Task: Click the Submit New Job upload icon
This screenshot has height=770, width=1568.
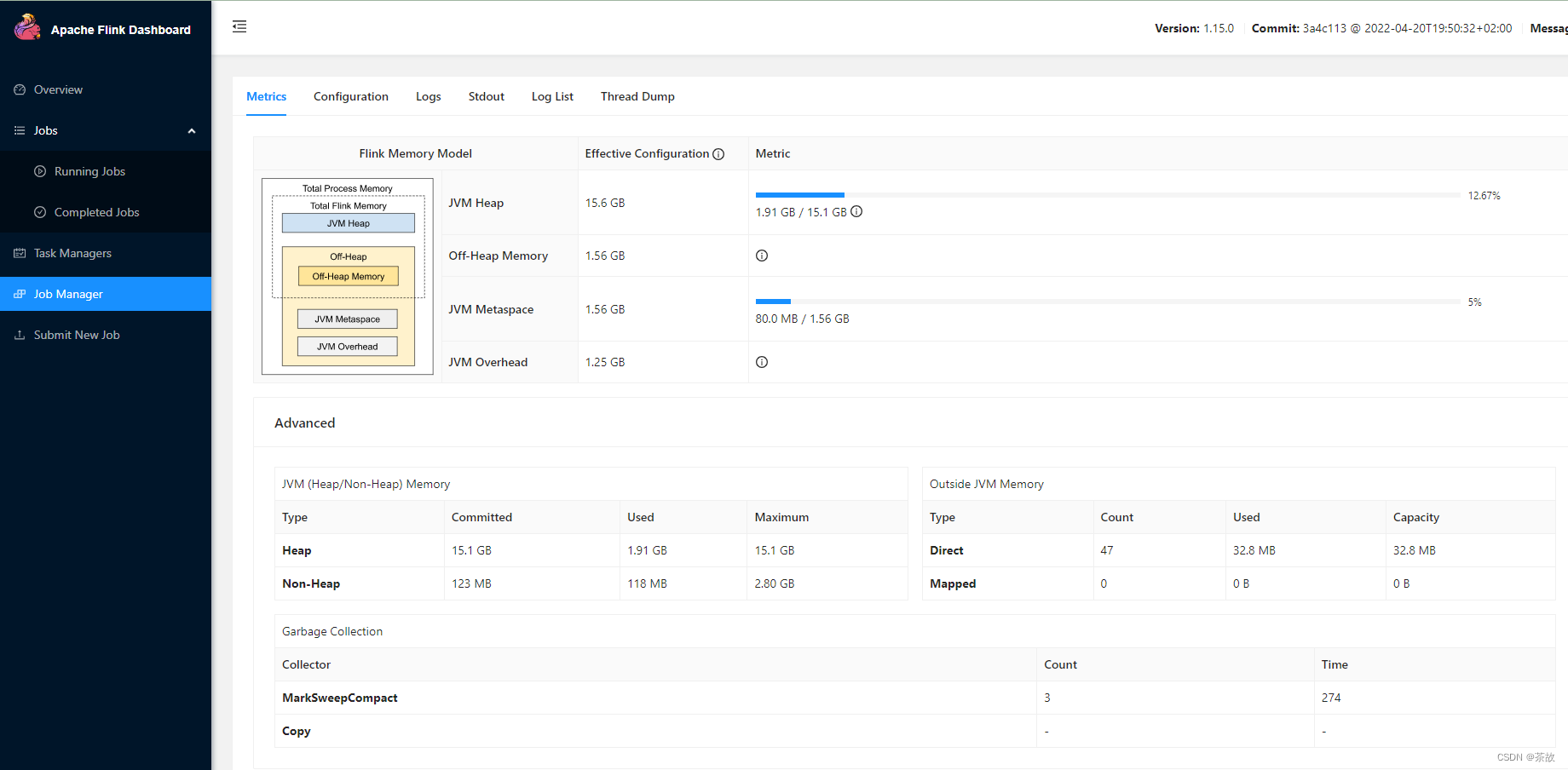Action: (20, 335)
